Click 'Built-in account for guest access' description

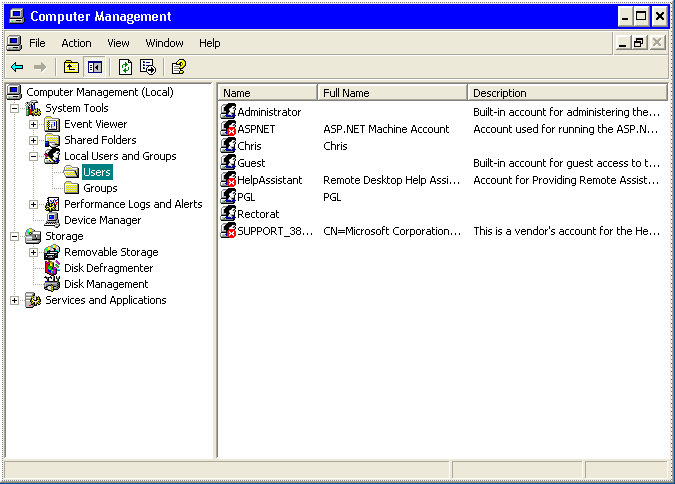pyautogui.click(x=566, y=163)
